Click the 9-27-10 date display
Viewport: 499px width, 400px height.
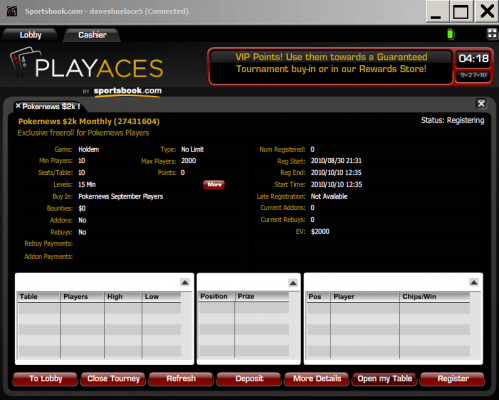[473, 75]
